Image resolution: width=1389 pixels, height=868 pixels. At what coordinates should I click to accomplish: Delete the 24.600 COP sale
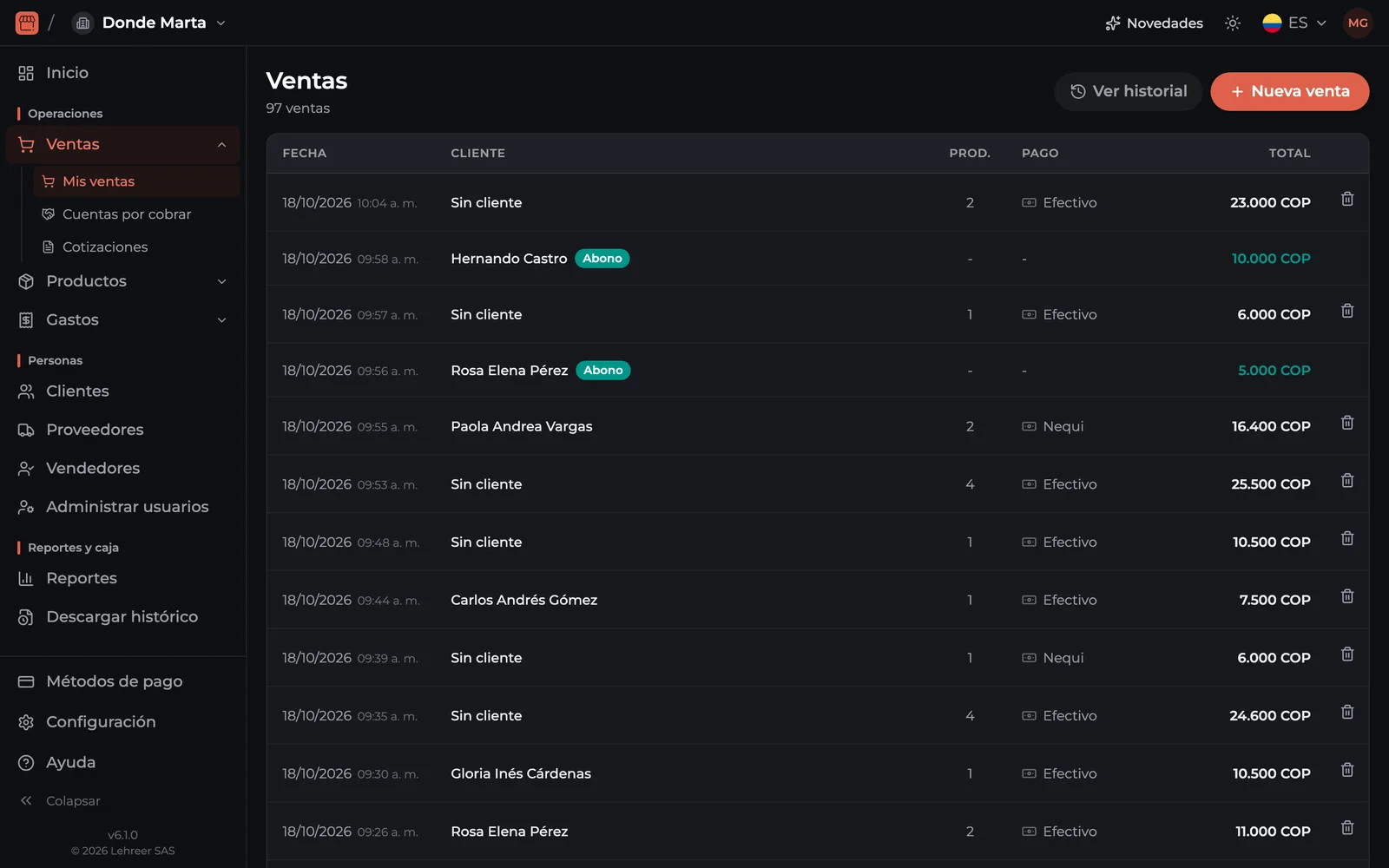[1347, 712]
